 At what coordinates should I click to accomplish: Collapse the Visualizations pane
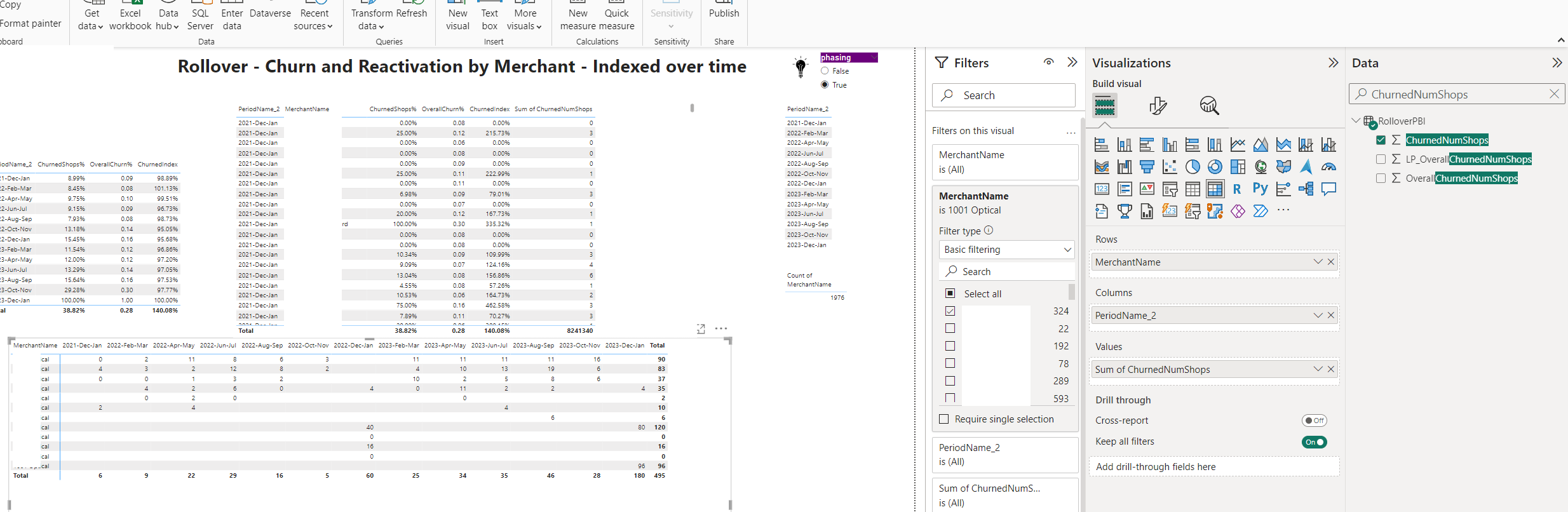click(1333, 63)
